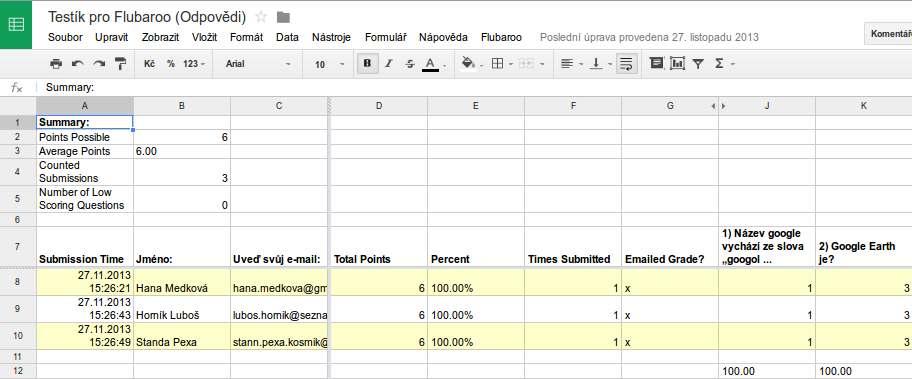Redo the last action
Image resolution: width=912 pixels, height=379 pixels.
tap(99, 64)
